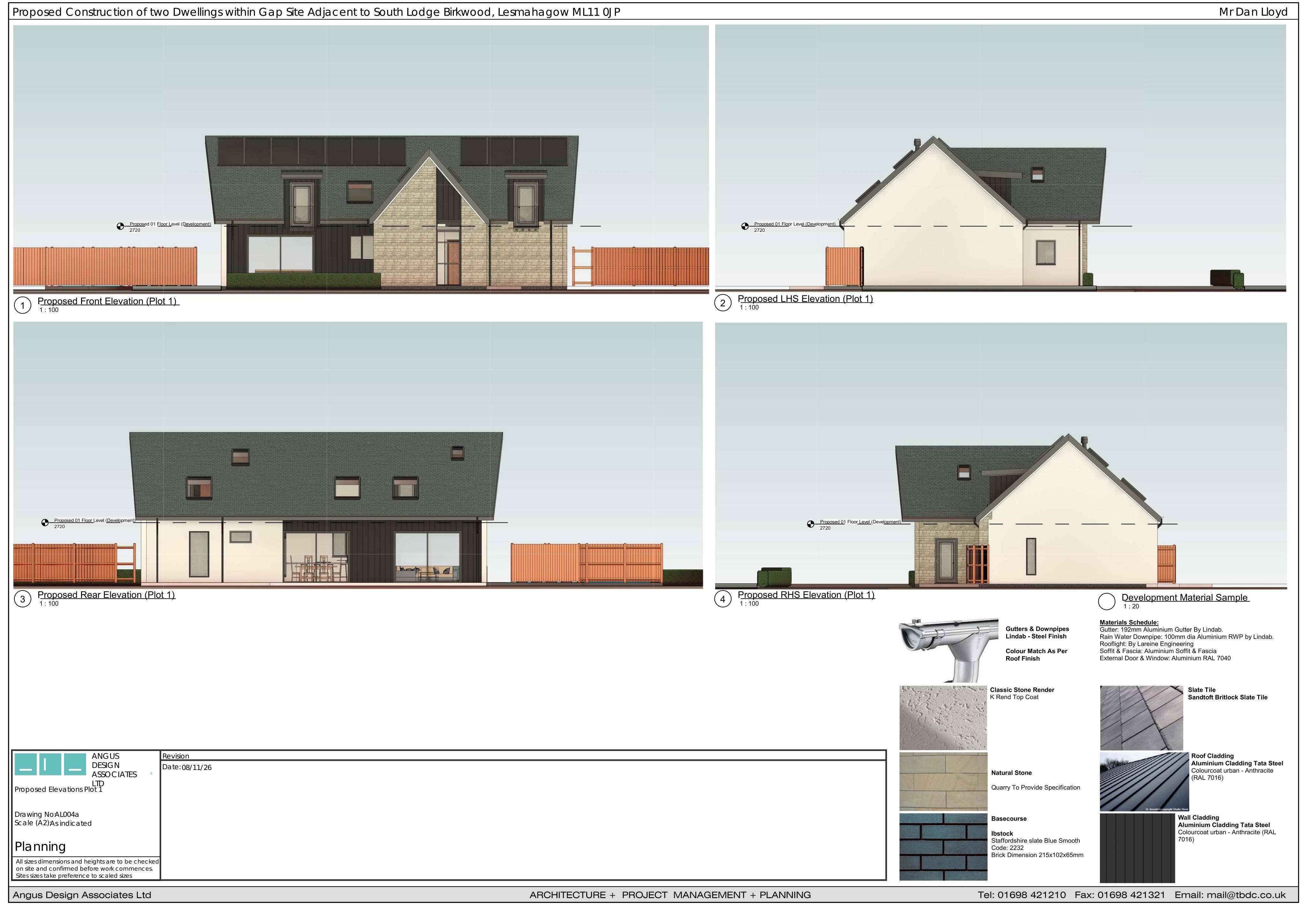Click the 'Date: 08/11/26' revision entry
The height and width of the screenshot is (924, 1307).
(x=187, y=767)
